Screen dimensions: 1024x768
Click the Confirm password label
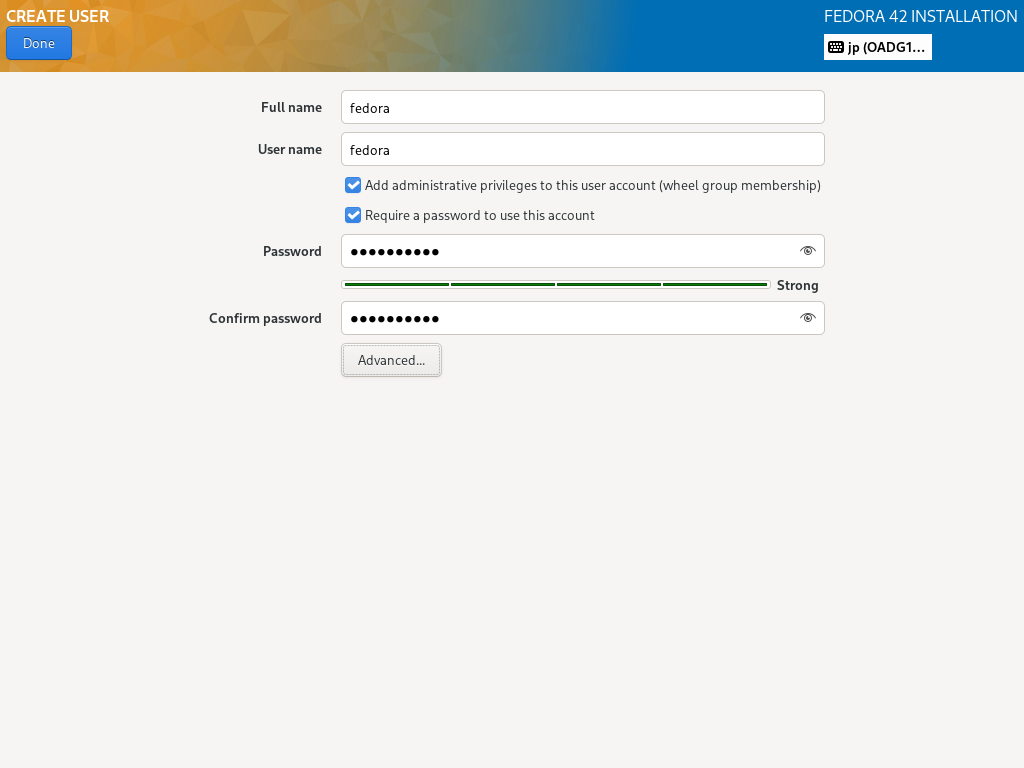tap(265, 318)
